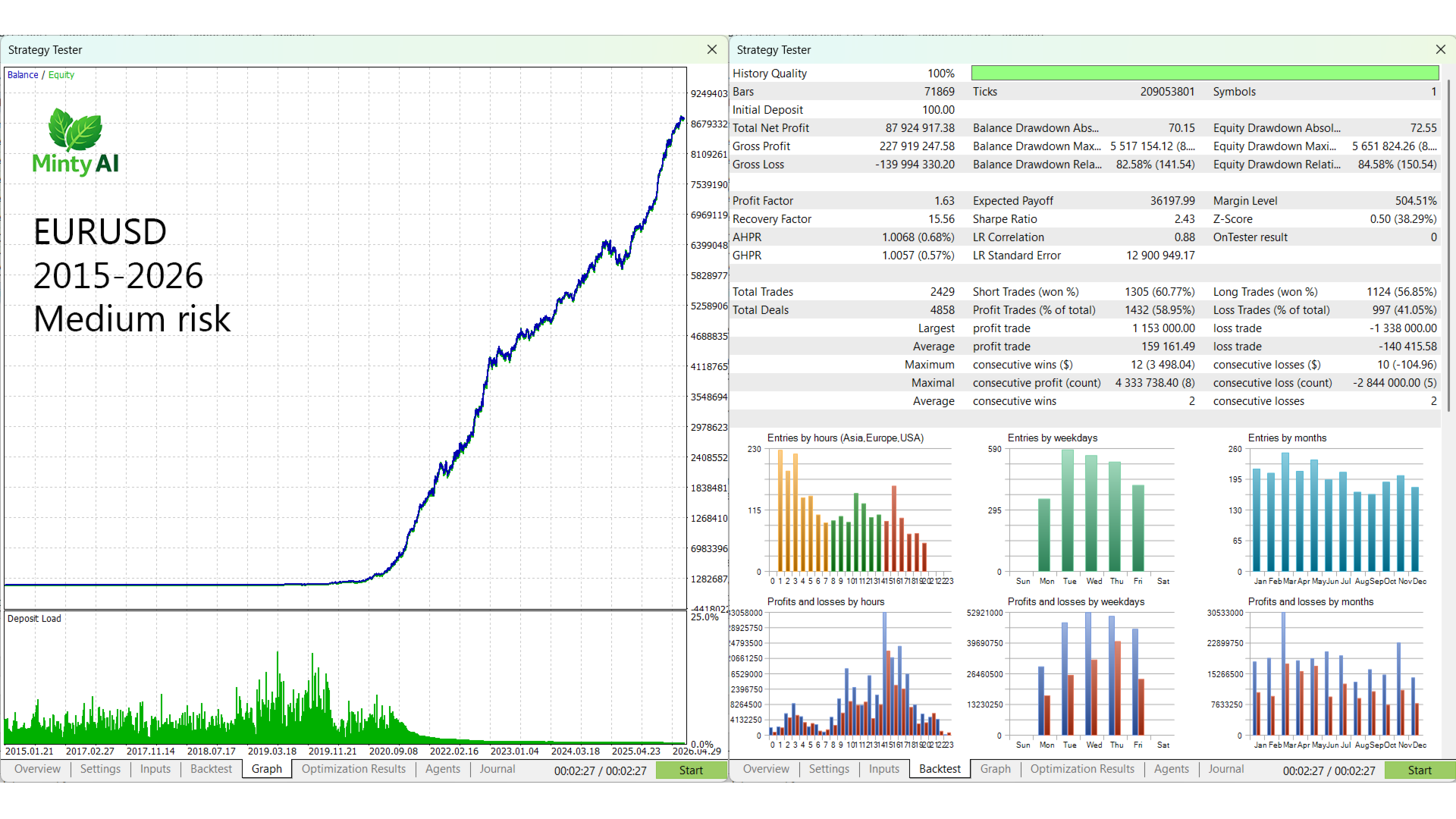Open Journal tab in right panel
1456x819 pixels.
(1226, 769)
